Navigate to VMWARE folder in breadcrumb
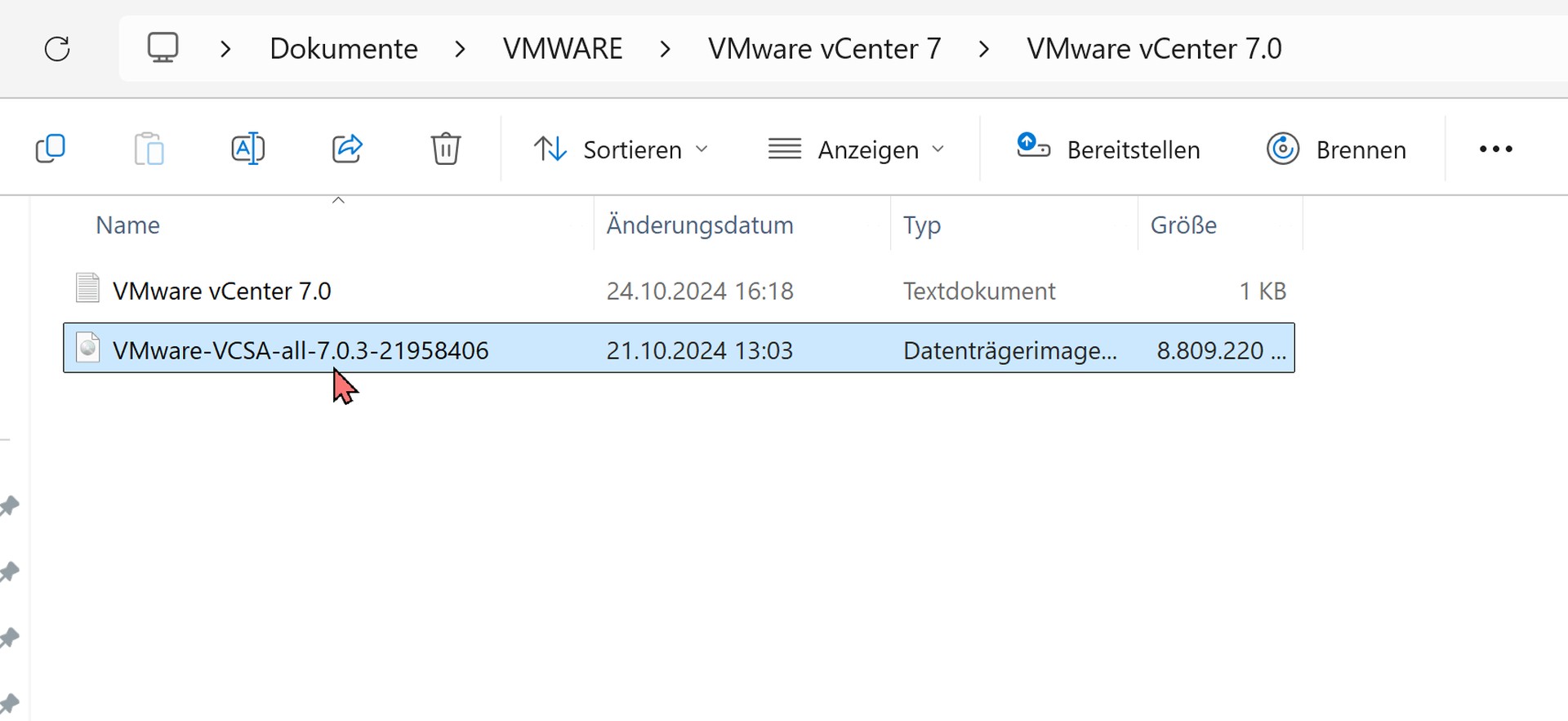This screenshot has height=721, width=1568. coord(563,49)
